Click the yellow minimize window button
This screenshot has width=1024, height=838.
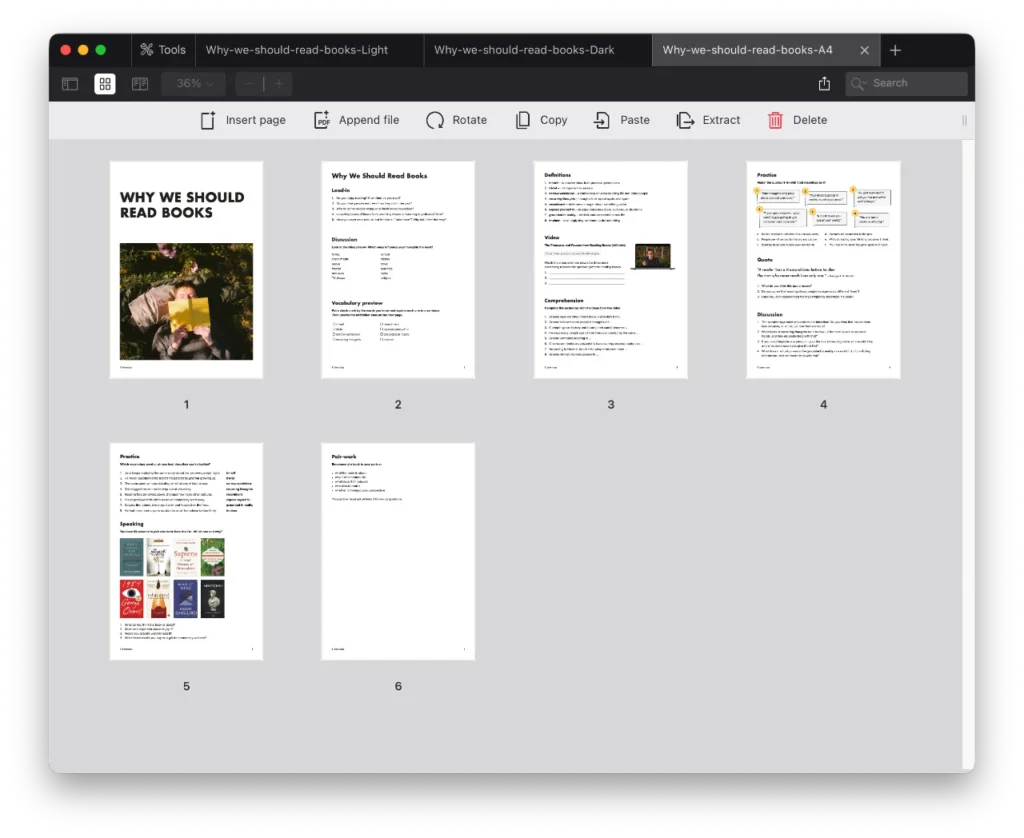click(x=83, y=50)
